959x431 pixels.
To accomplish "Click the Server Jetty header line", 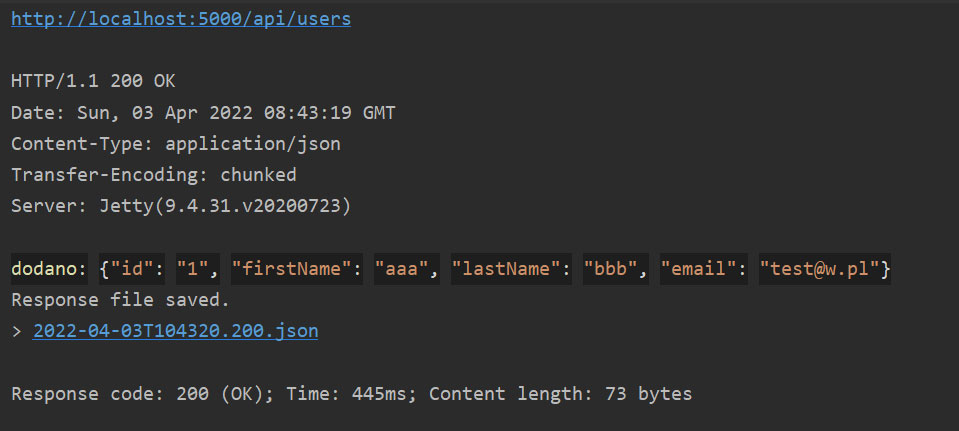I will [181, 206].
